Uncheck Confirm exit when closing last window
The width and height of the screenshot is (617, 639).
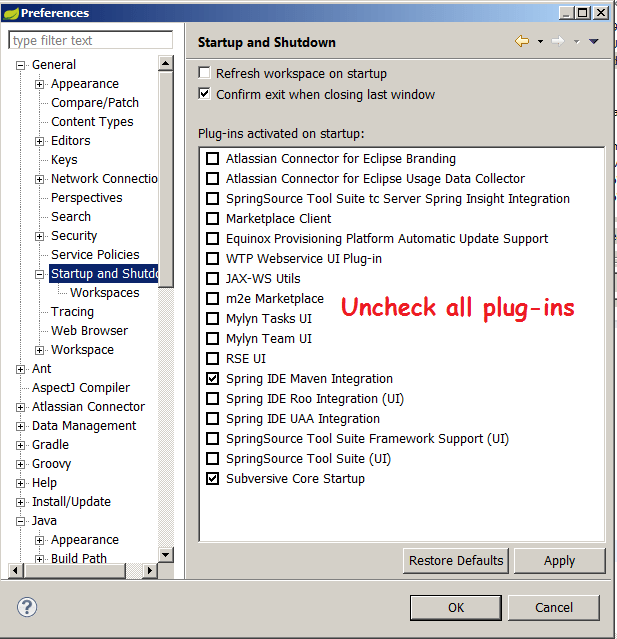[204, 94]
